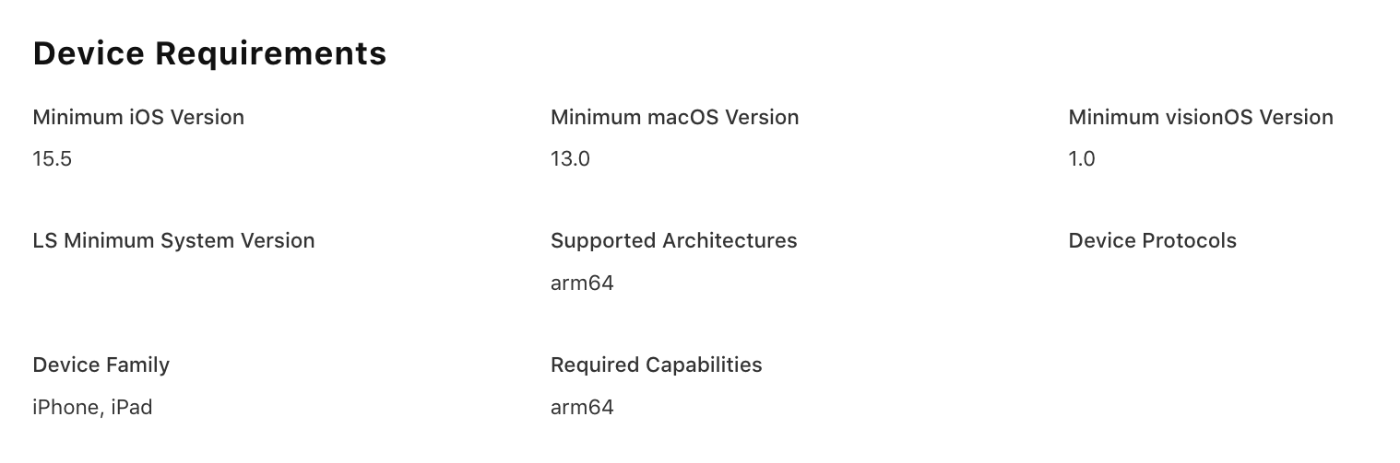Click the 1.0 visionOS version value
Image resolution: width=1400 pixels, height=463 pixels.
coord(1082,159)
